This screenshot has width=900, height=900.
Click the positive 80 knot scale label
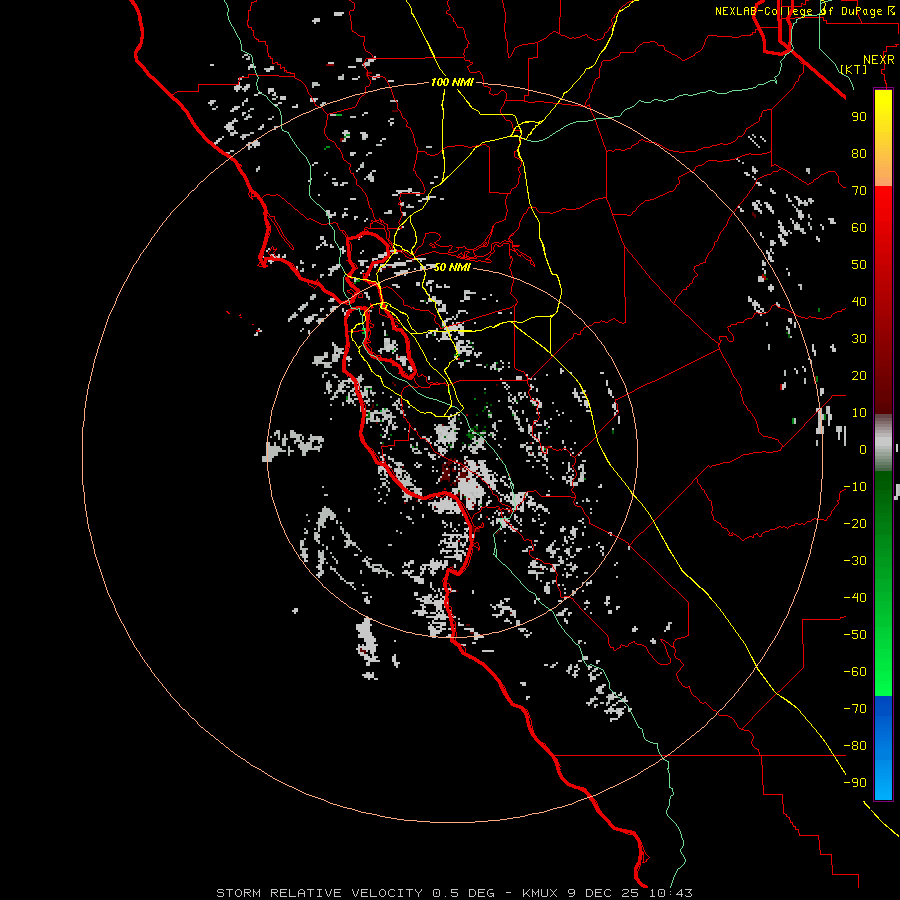coord(859,154)
